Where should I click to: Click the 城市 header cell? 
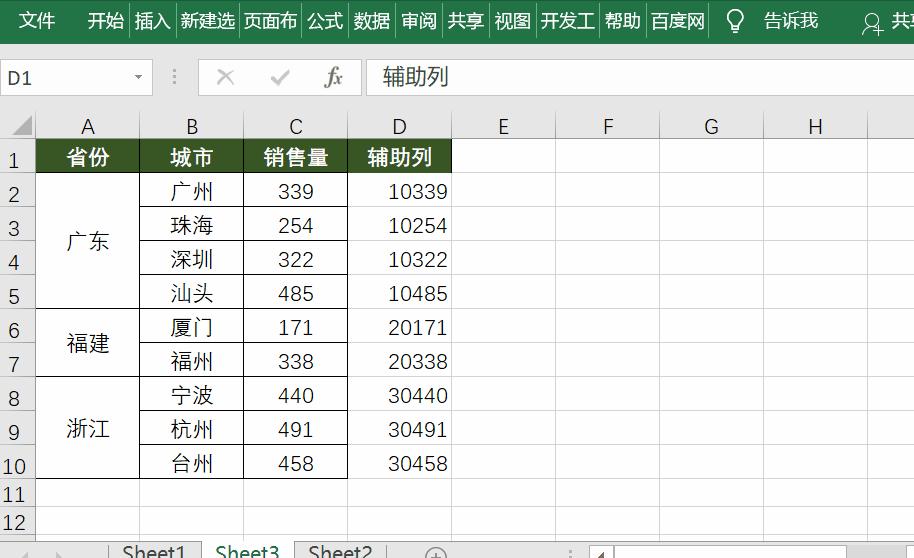point(191,156)
